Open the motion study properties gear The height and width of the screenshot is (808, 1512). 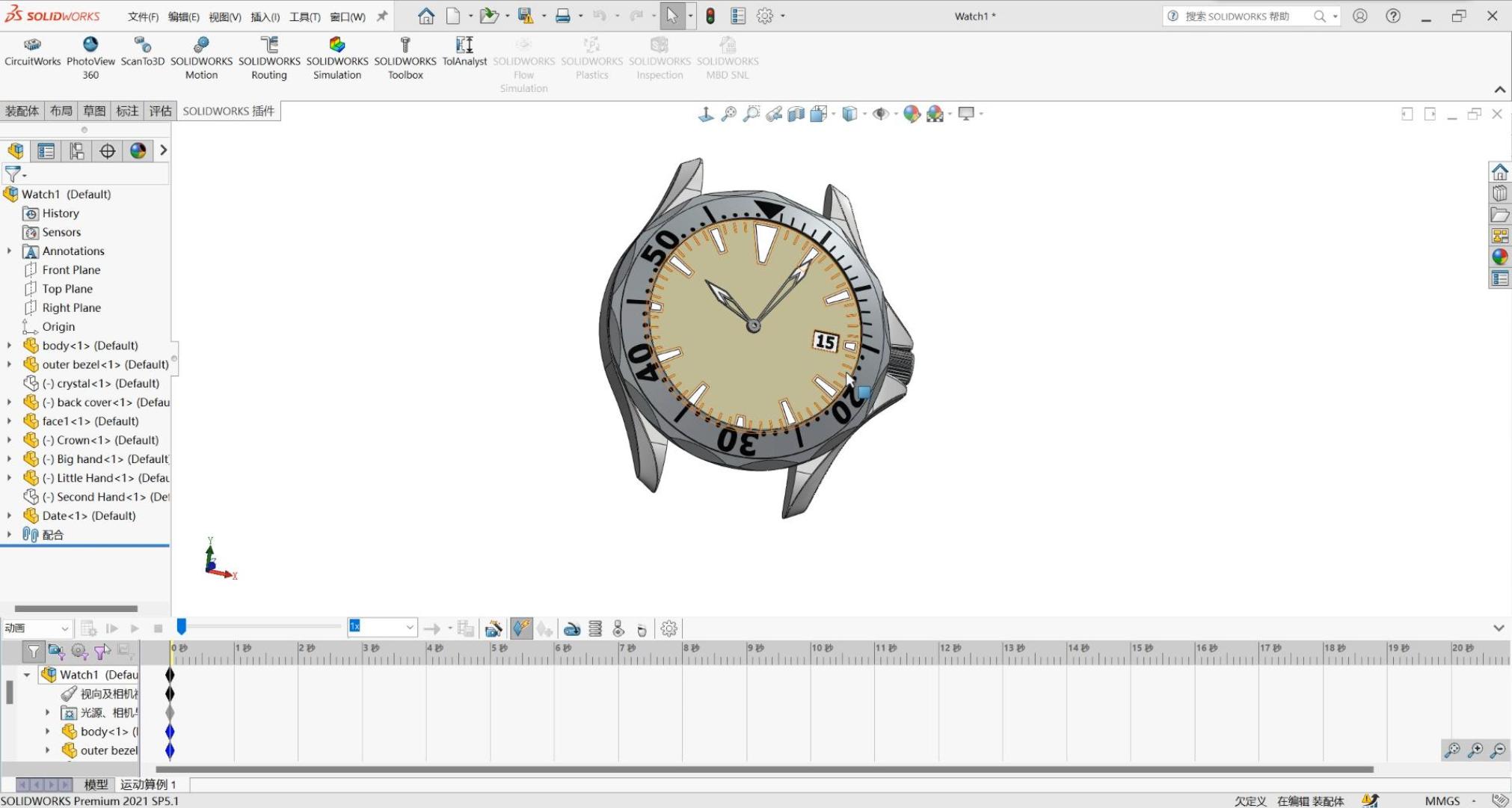click(669, 629)
